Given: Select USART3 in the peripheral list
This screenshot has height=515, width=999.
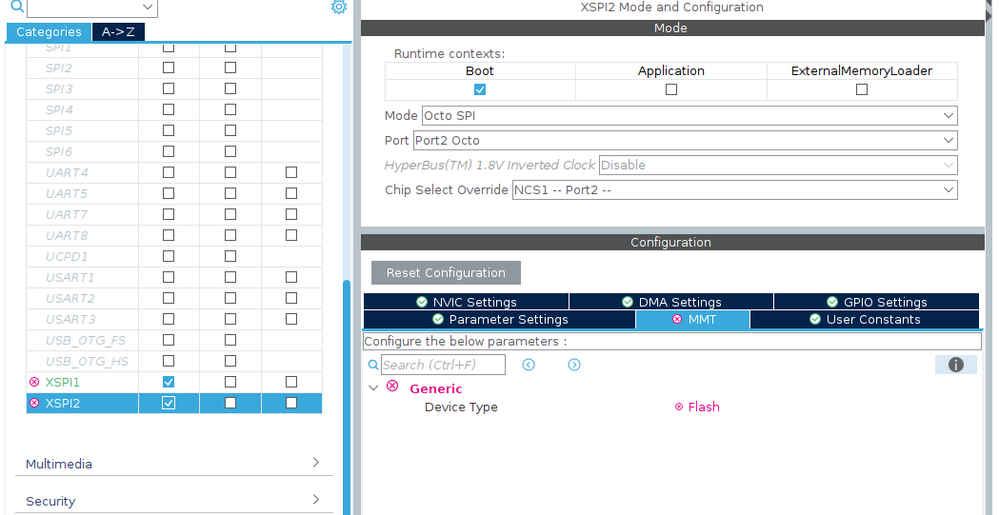Looking at the screenshot, I should point(70,319).
